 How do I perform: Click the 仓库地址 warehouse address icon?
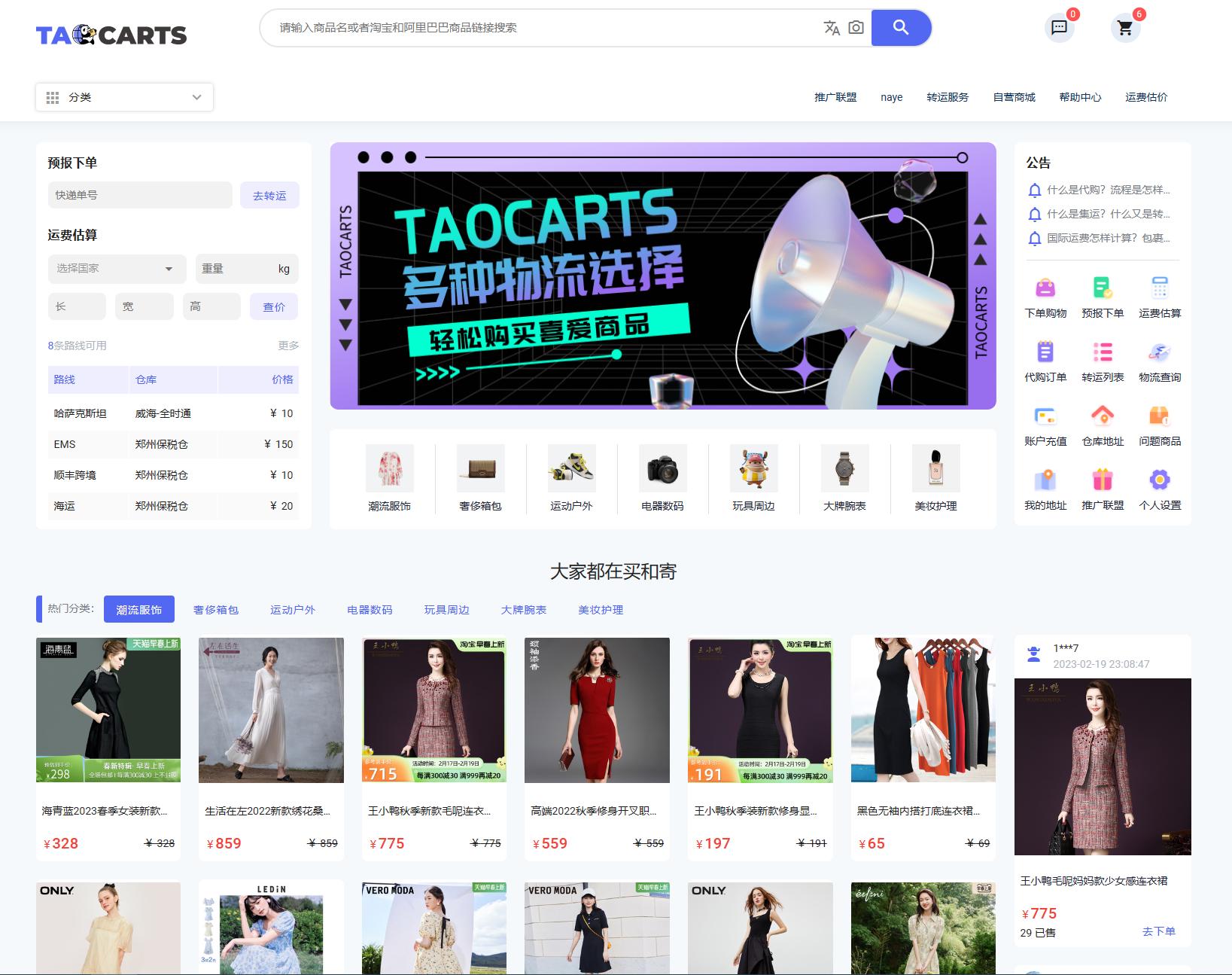1102,415
